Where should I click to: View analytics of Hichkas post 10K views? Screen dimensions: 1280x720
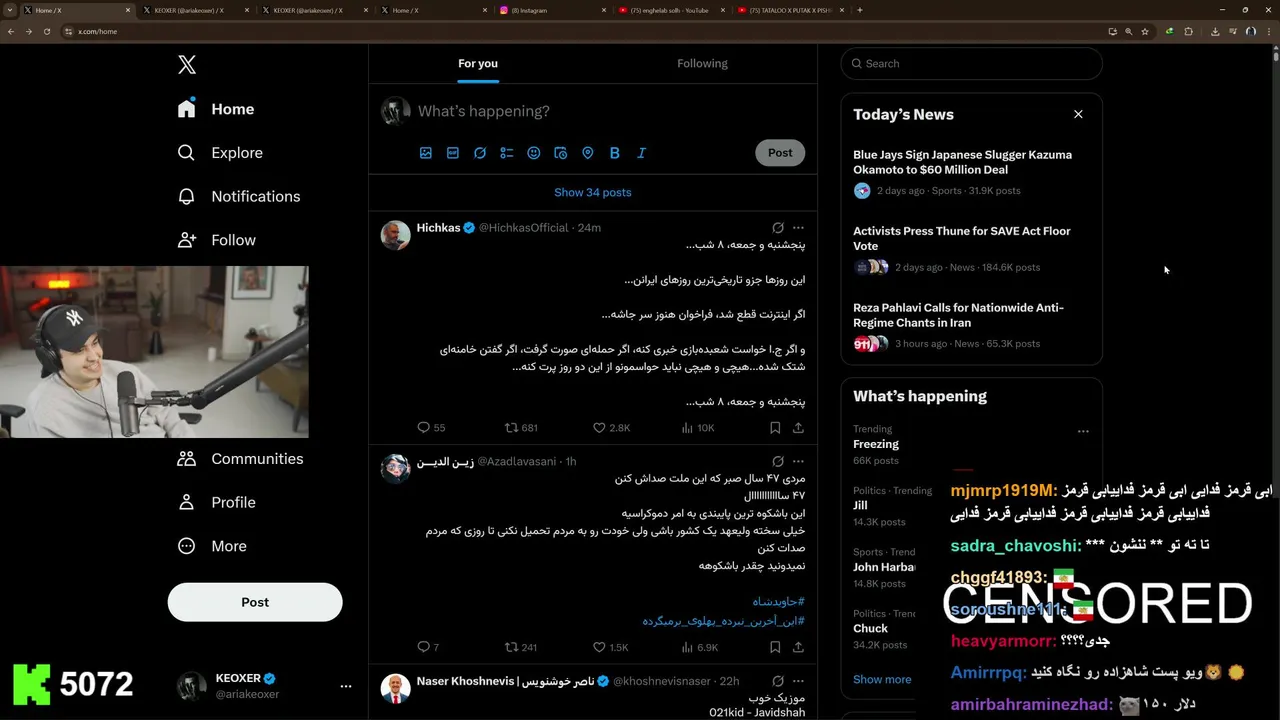(x=698, y=427)
